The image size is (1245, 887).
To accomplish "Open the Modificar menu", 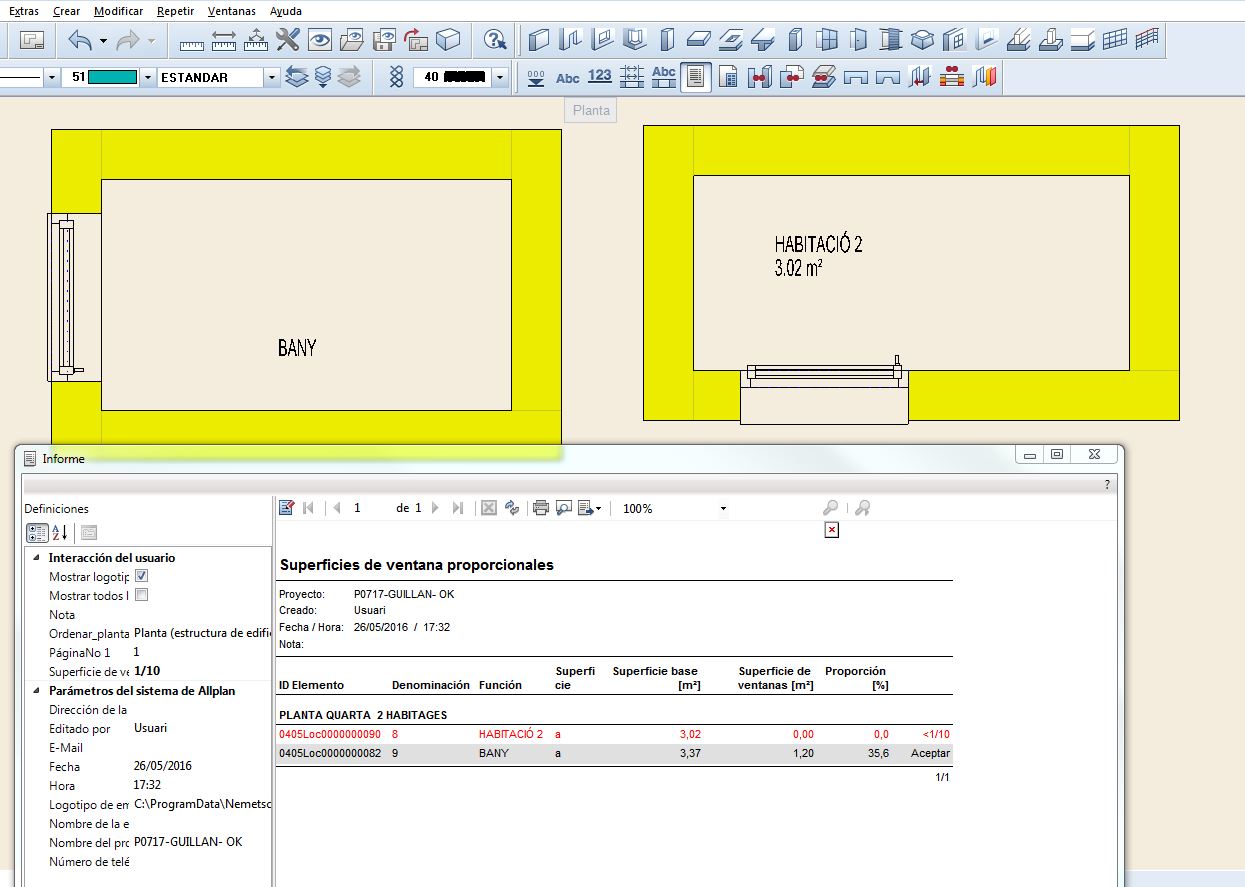I will coord(119,11).
